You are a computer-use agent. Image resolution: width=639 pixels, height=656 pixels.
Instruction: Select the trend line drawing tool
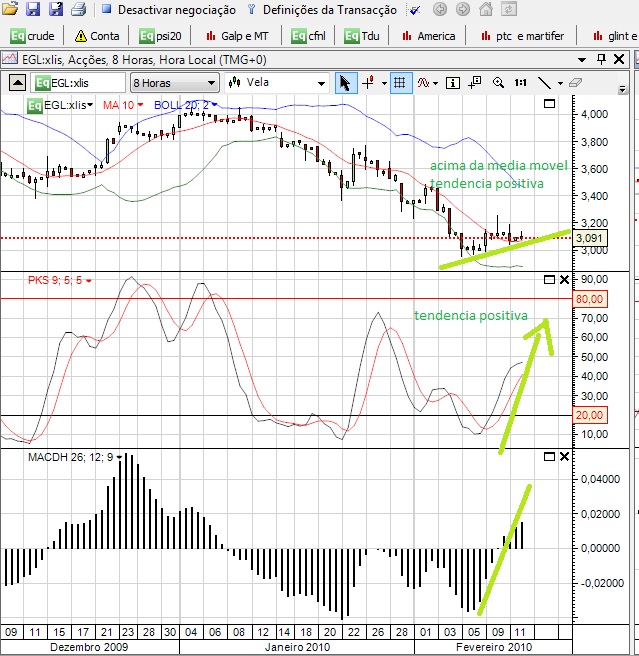coord(544,83)
